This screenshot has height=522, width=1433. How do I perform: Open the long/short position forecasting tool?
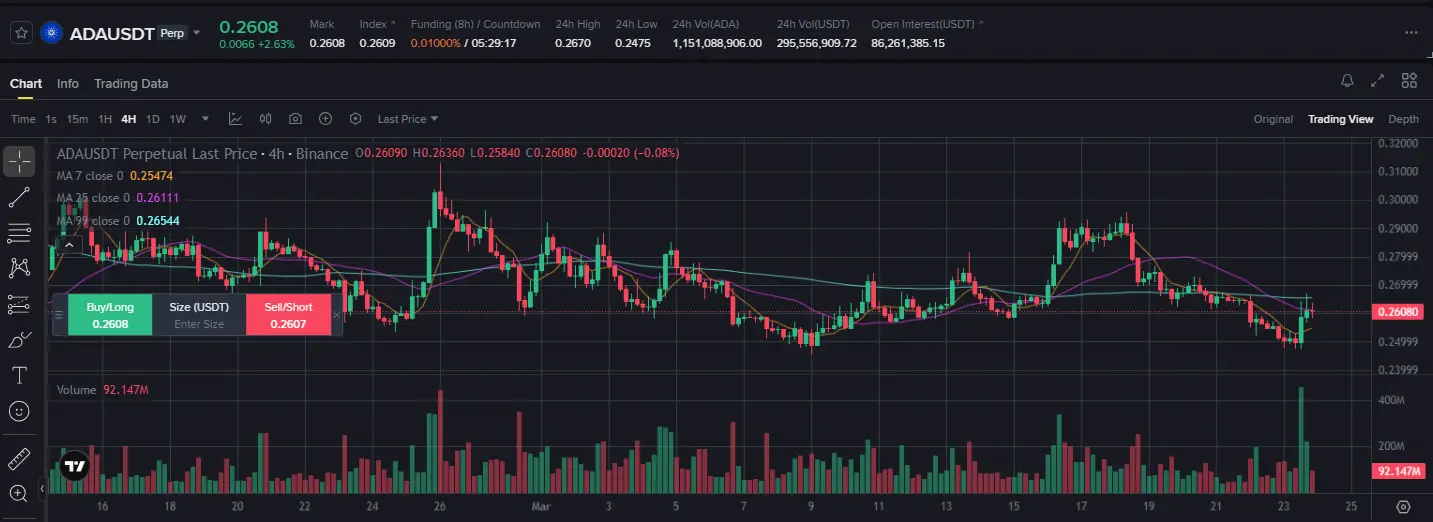click(x=19, y=304)
